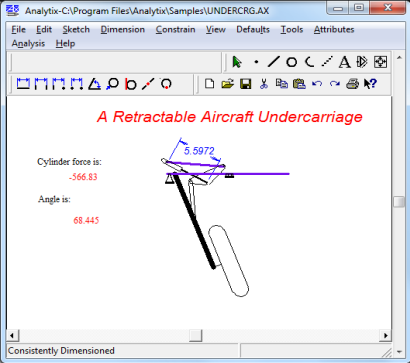Click 'Consistently Dimensioned' in status bar

pyautogui.click(x=61, y=351)
